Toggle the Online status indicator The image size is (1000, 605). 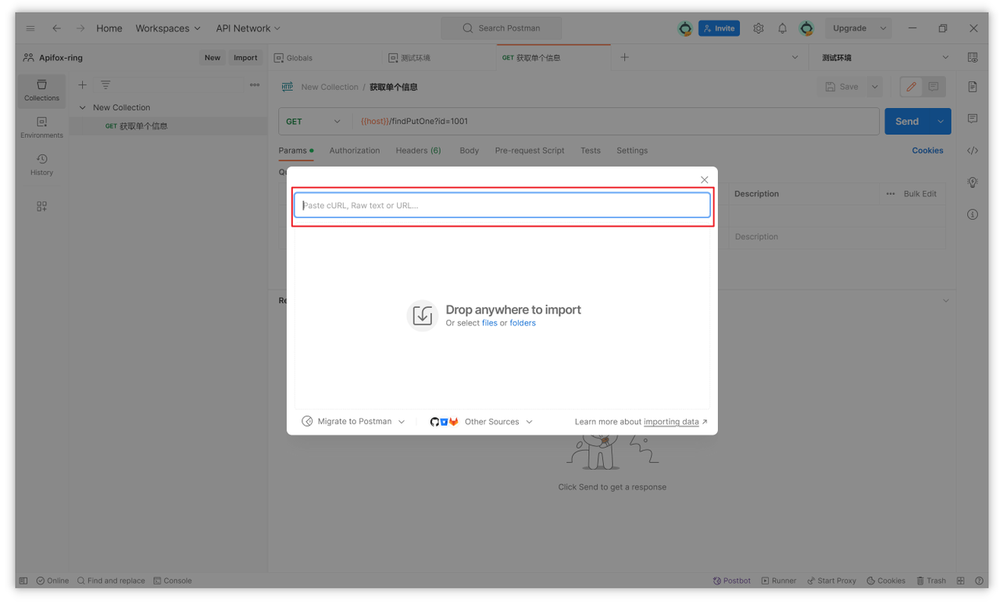pyautogui.click(x=52, y=580)
